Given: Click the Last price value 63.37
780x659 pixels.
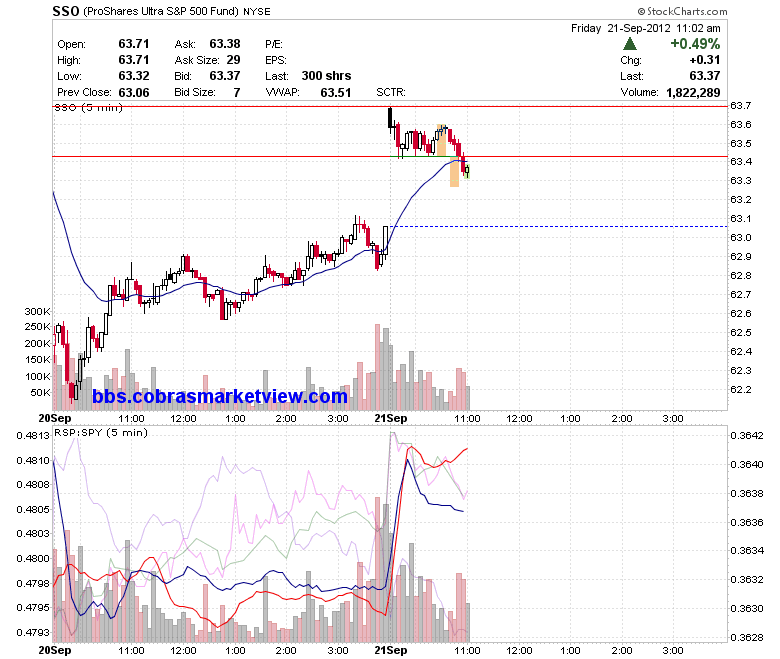Looking at the screenshot, I should pos(705,76).
